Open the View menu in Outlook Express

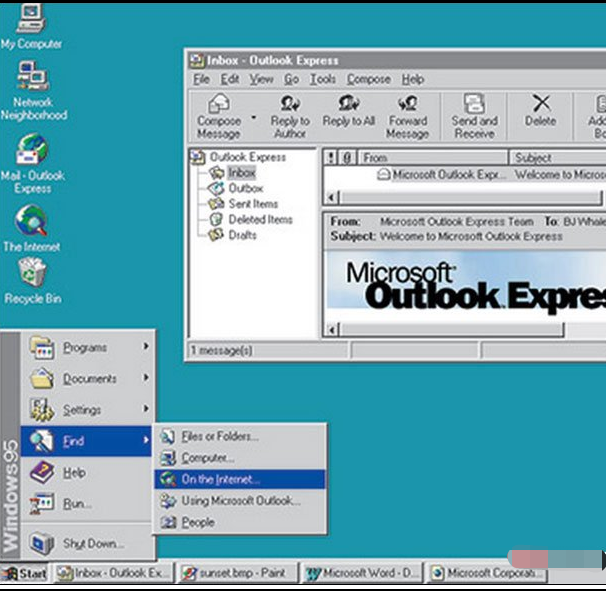tap(261, 79)
